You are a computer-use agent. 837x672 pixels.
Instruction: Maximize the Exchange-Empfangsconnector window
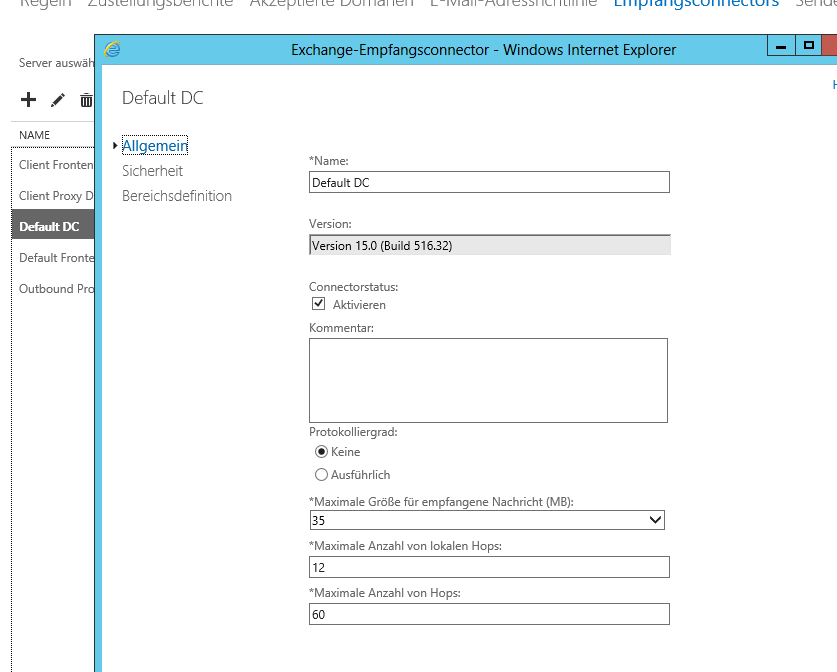tap(809, 46)
